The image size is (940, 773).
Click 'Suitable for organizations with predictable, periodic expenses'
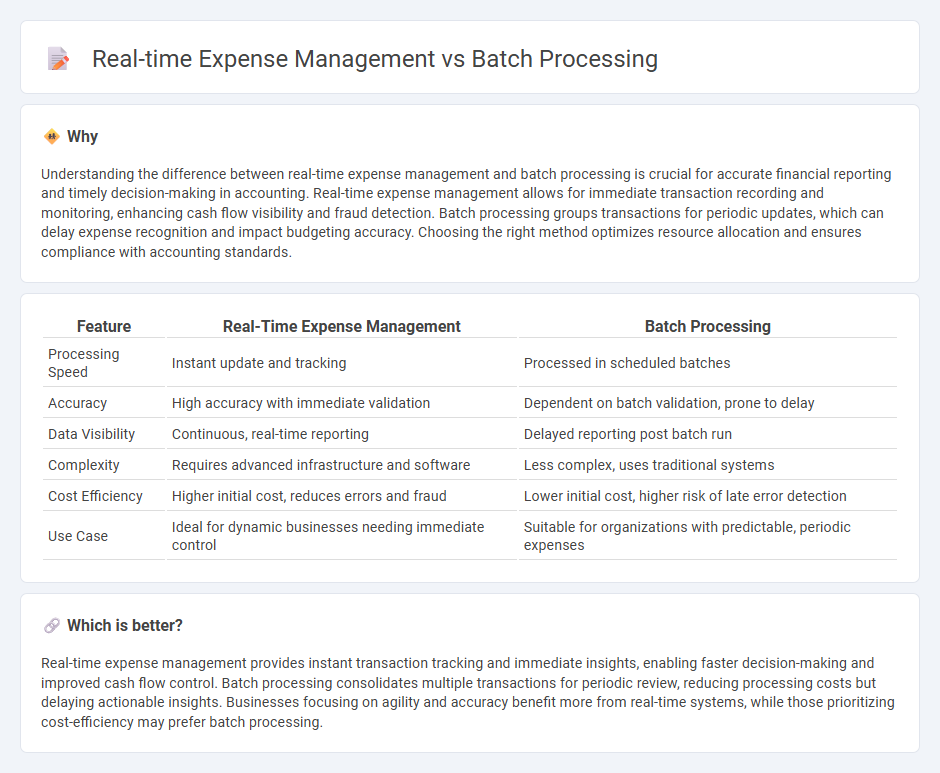[x=687, y=536]
